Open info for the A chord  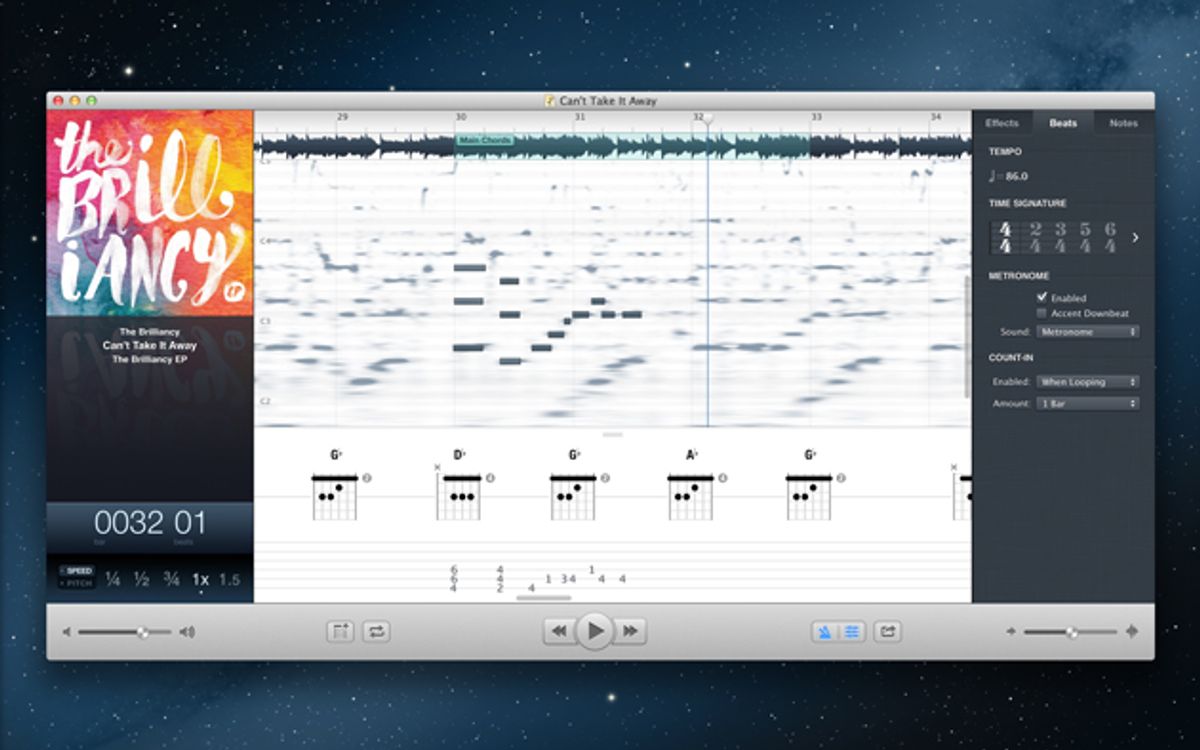pyautogui.click(x=722, y=478)
